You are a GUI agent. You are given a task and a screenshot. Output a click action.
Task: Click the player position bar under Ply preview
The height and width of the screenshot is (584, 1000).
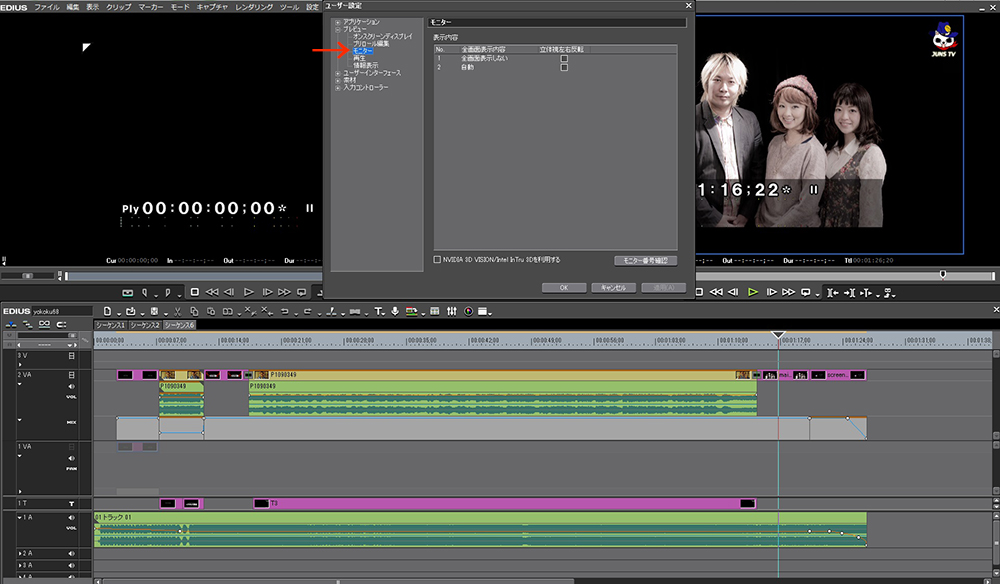click(194, 276)
